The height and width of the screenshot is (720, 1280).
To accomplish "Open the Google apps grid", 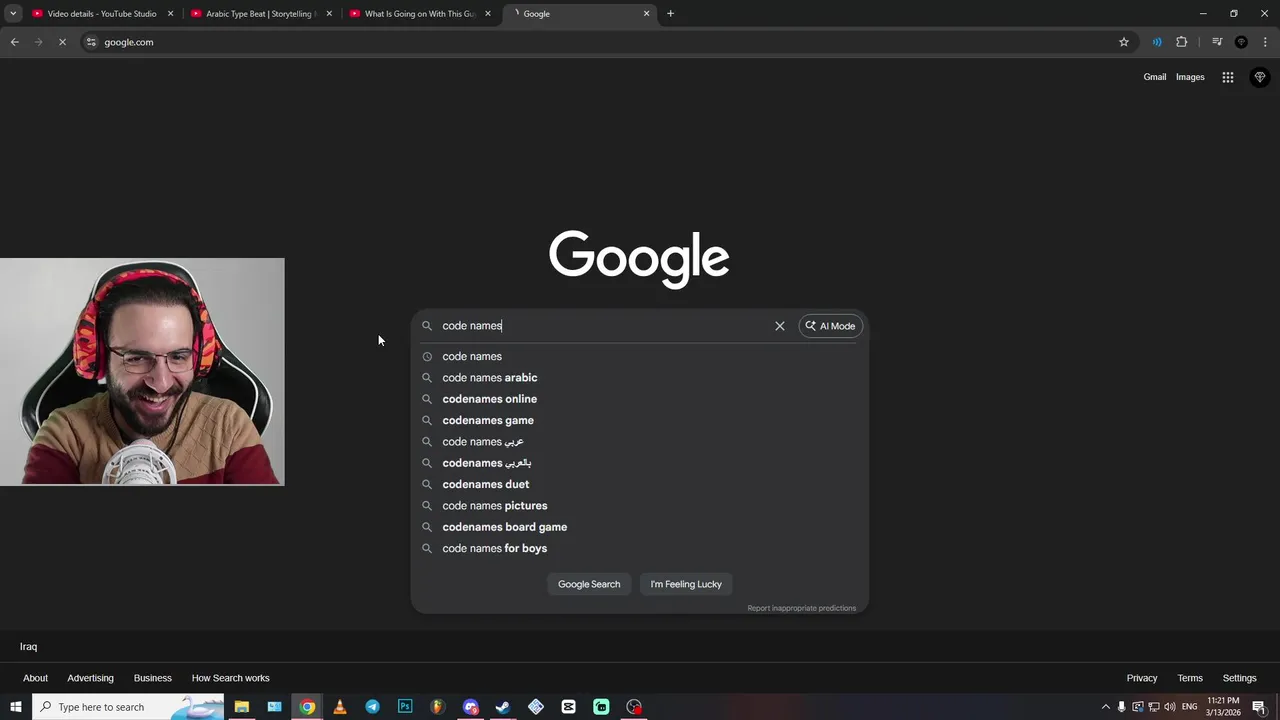I will pyautogui.click(x=1228, y=77).
